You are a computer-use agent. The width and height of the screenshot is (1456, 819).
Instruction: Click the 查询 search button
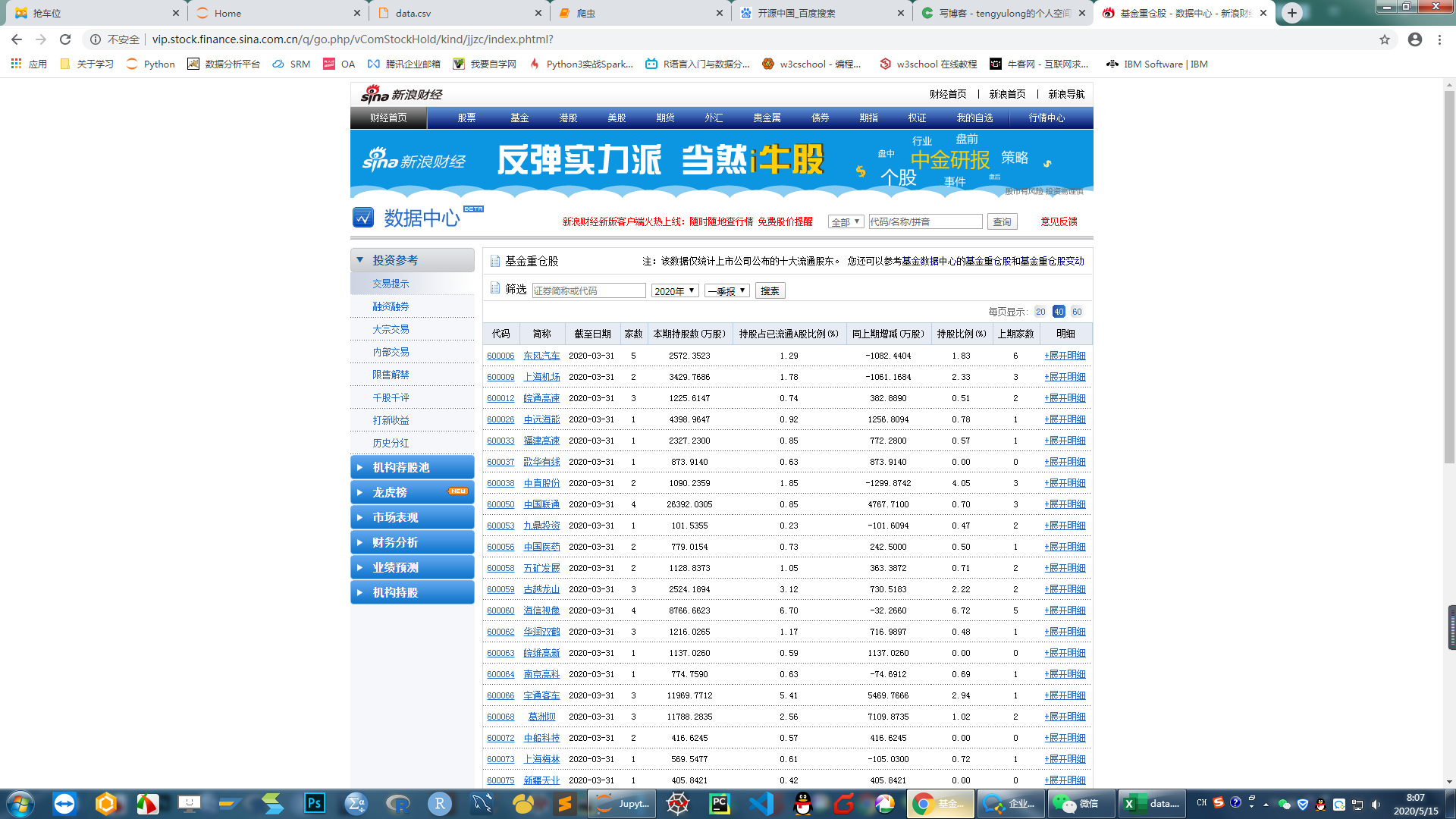pos(1002,221)
